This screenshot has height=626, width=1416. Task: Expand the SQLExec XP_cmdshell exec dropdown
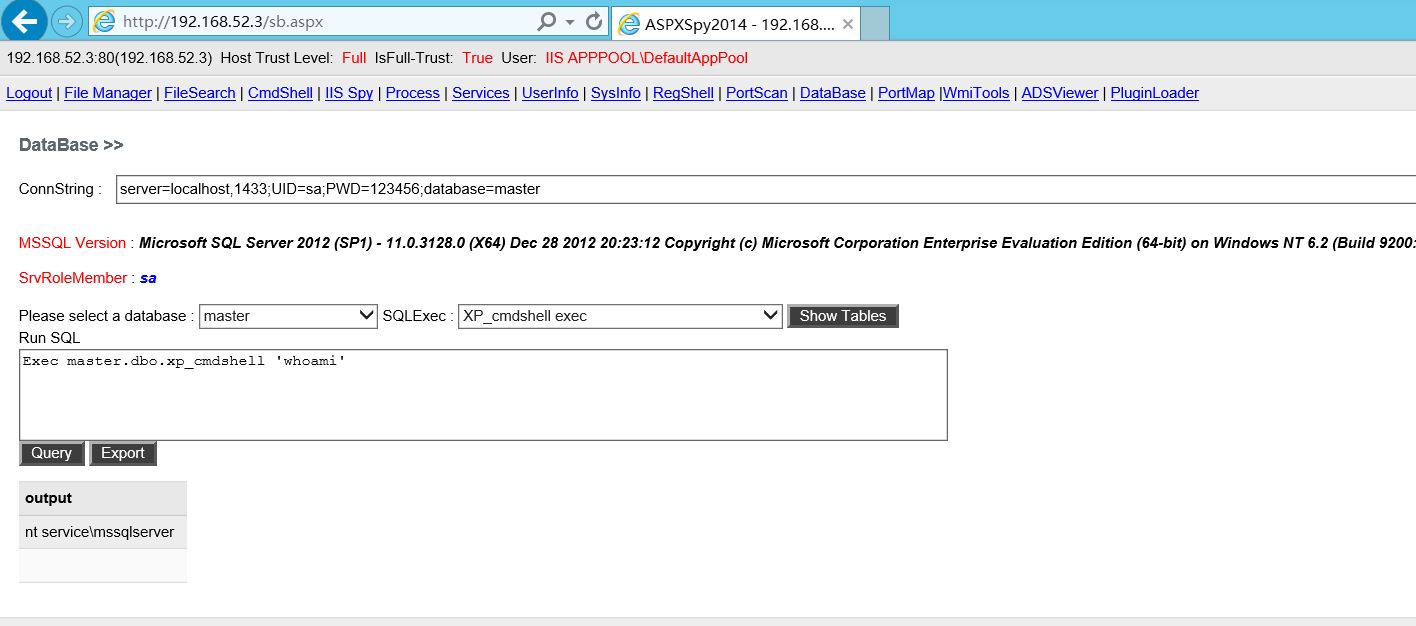[x=620, y=316]
